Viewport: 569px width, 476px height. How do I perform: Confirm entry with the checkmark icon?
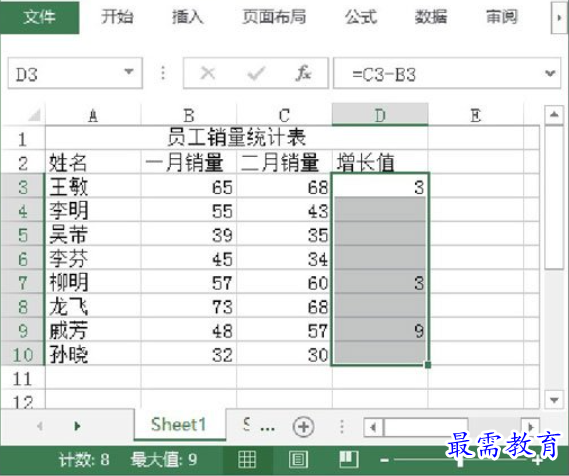click(256, 73)
